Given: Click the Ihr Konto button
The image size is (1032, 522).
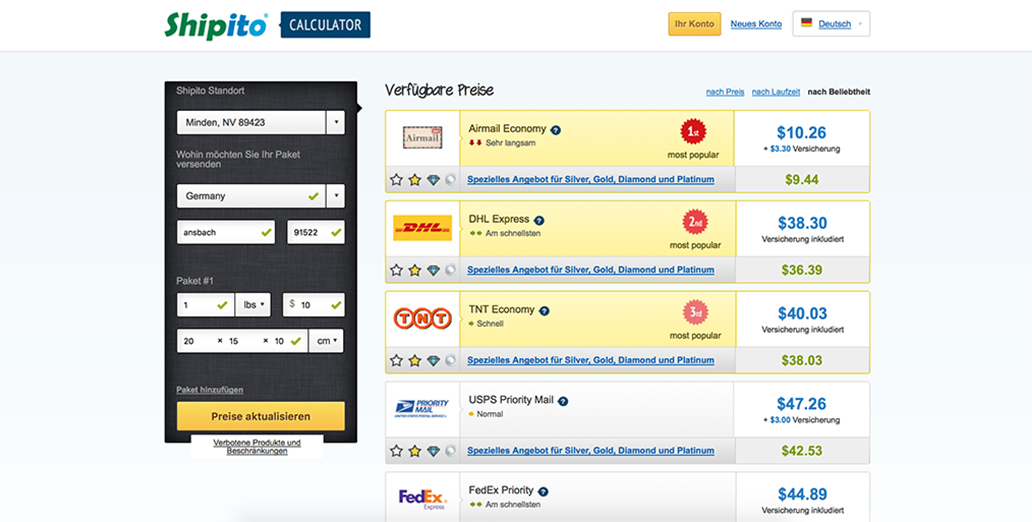Looking at the screenshot, I should (694, 24).
